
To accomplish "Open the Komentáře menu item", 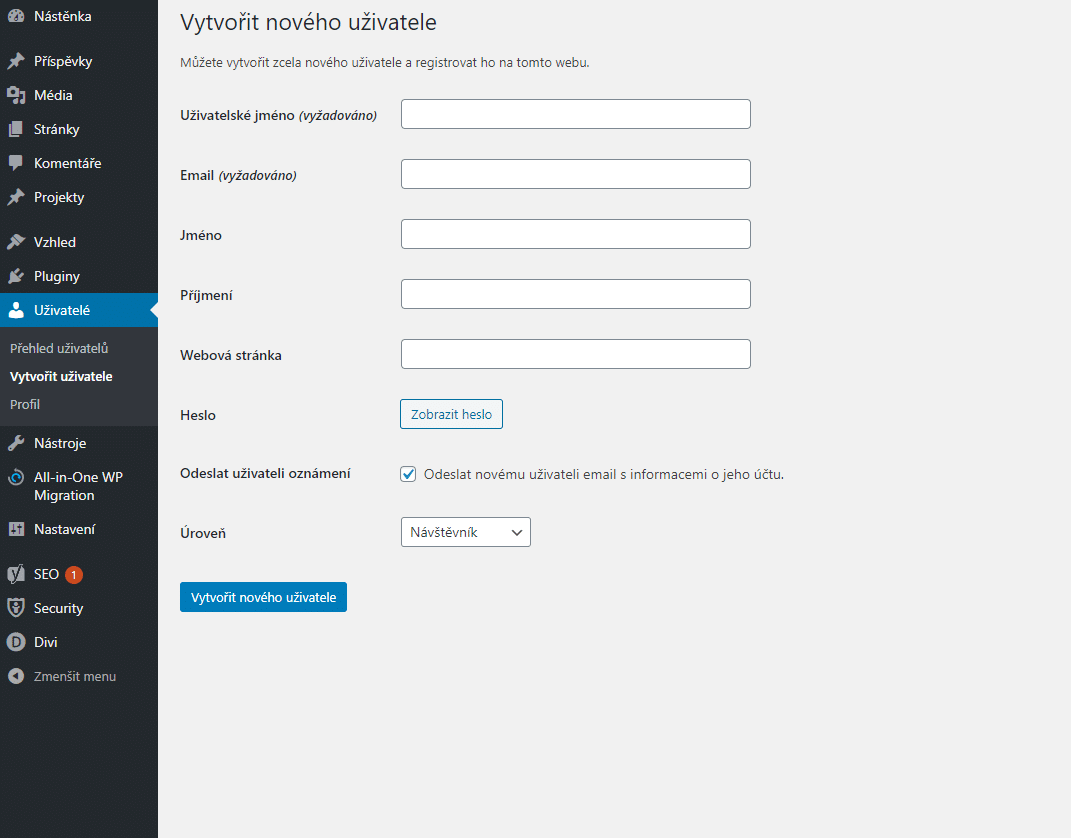I will [79, 163].
